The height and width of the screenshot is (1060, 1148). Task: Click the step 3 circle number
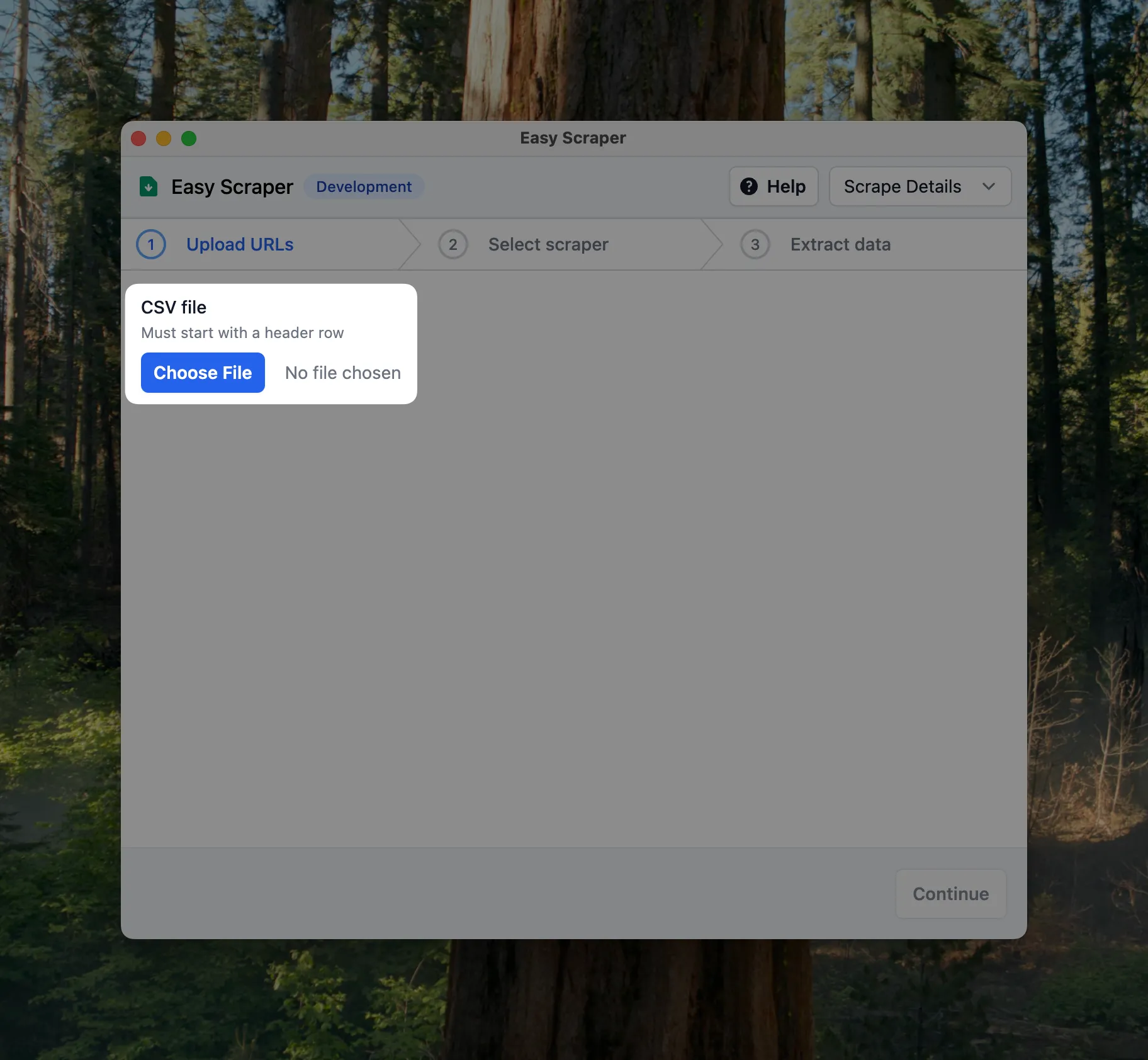755,245
